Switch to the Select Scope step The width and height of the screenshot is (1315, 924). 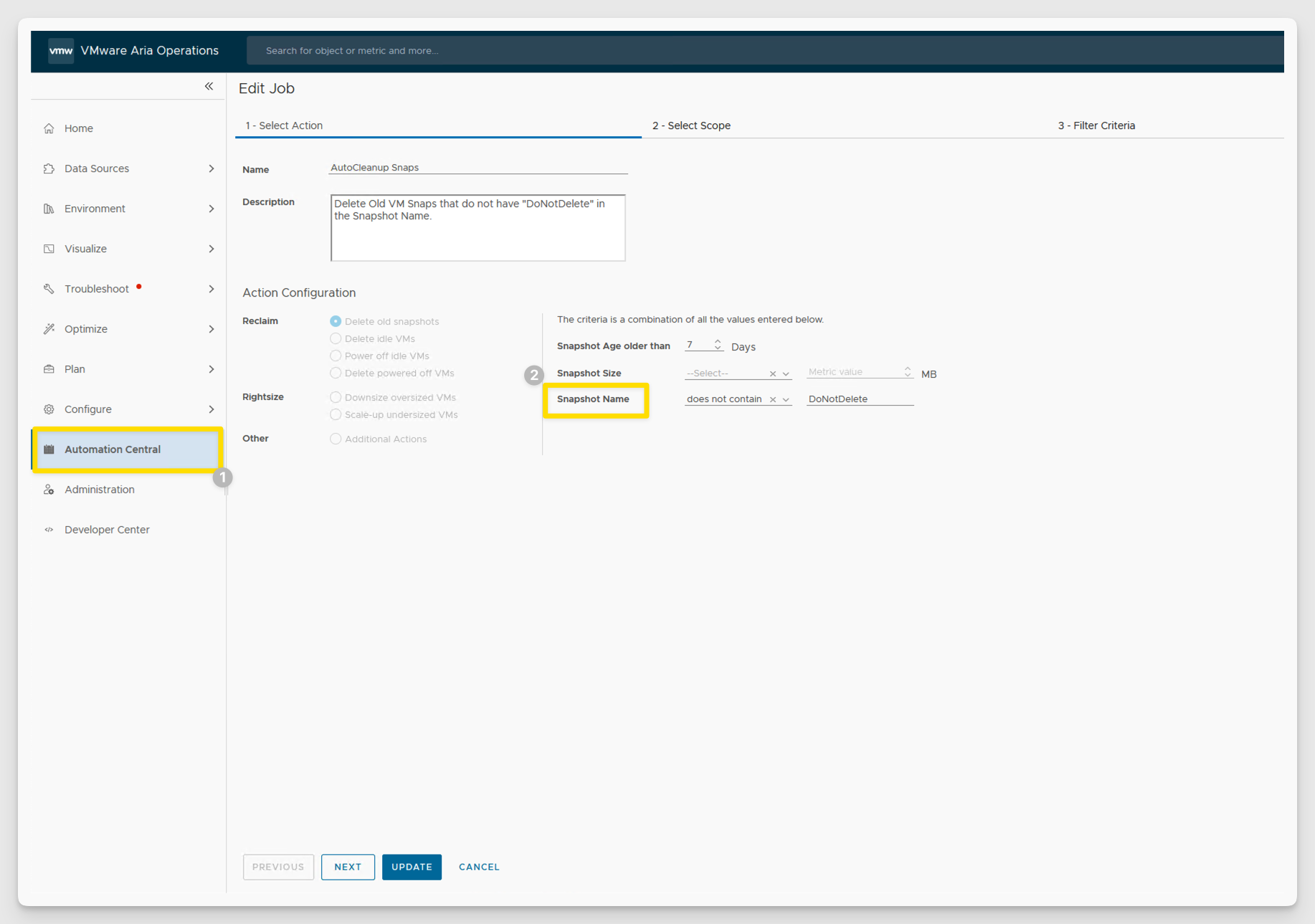coord(691,125)
